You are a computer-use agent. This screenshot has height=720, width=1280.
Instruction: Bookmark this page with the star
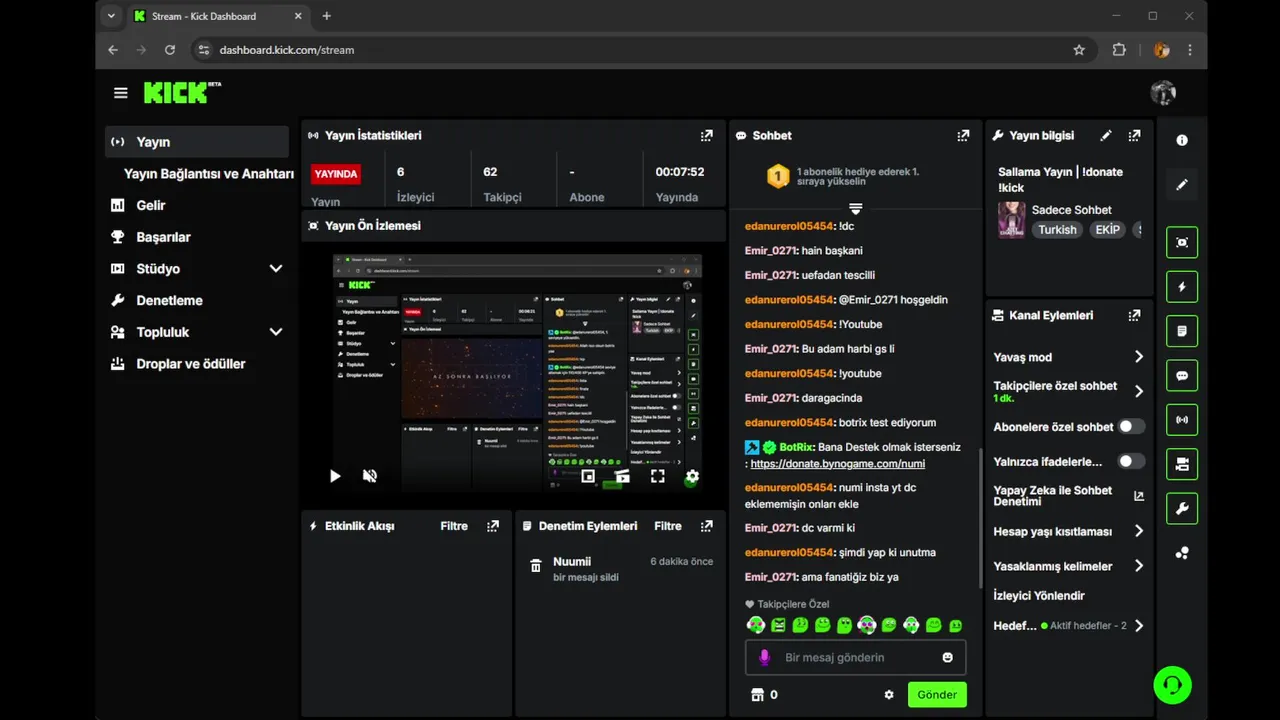click(1079, 50)
